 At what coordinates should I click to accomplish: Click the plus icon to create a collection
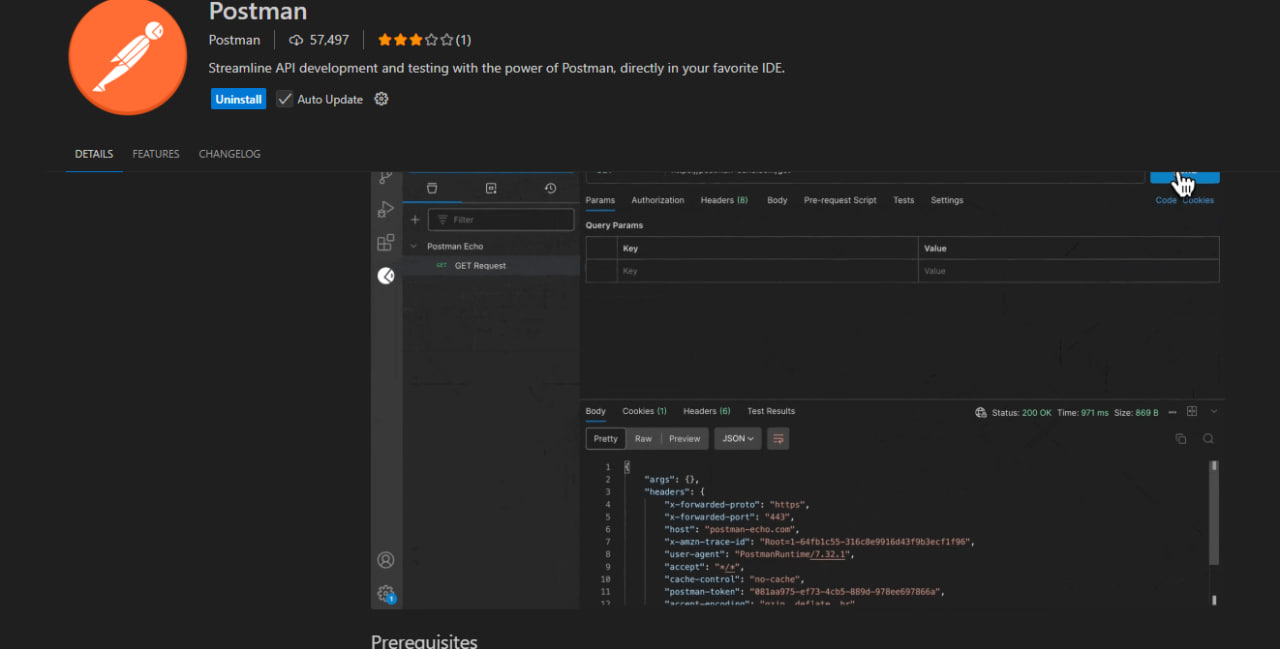pyautogui.click(x=415, y=220)
